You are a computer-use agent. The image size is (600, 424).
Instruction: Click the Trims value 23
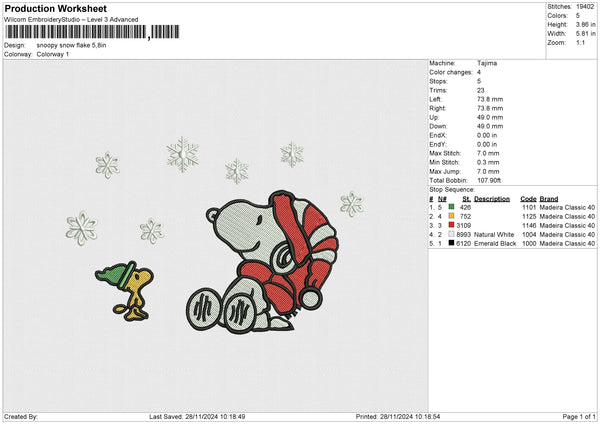481,90
